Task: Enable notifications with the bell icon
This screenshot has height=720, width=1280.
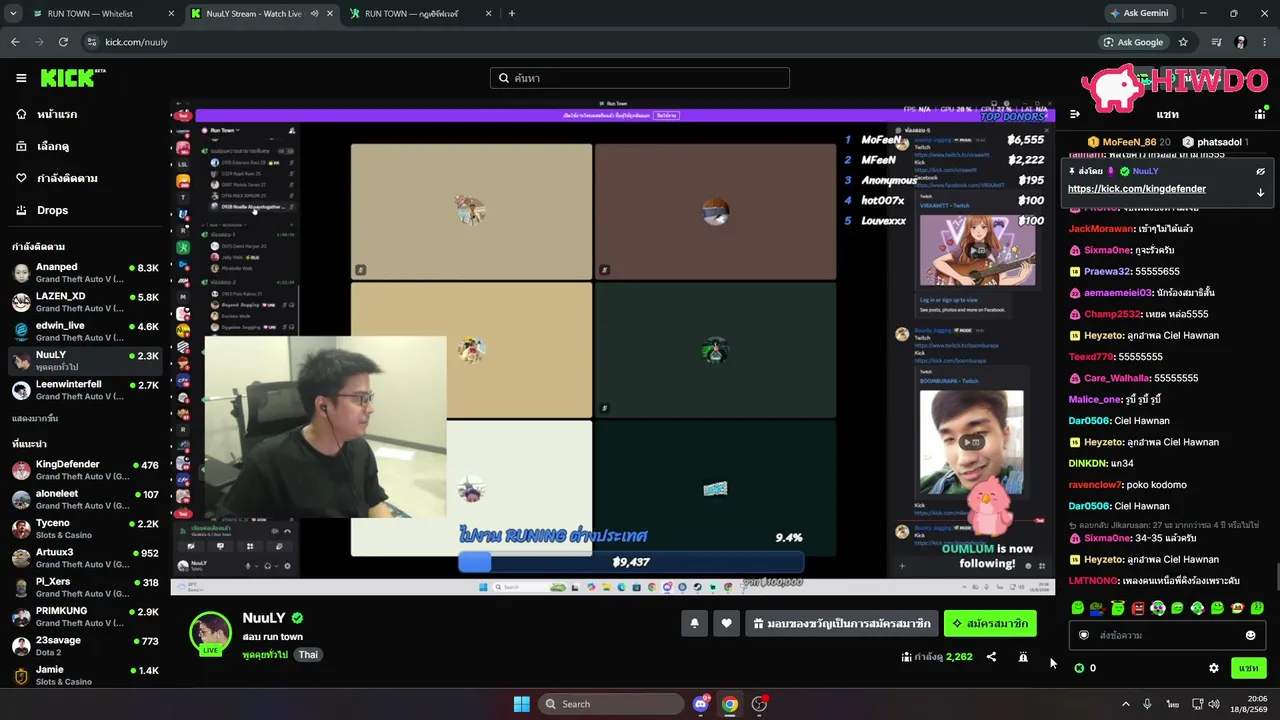Action: pyautogui.click(x=695, y=623)
